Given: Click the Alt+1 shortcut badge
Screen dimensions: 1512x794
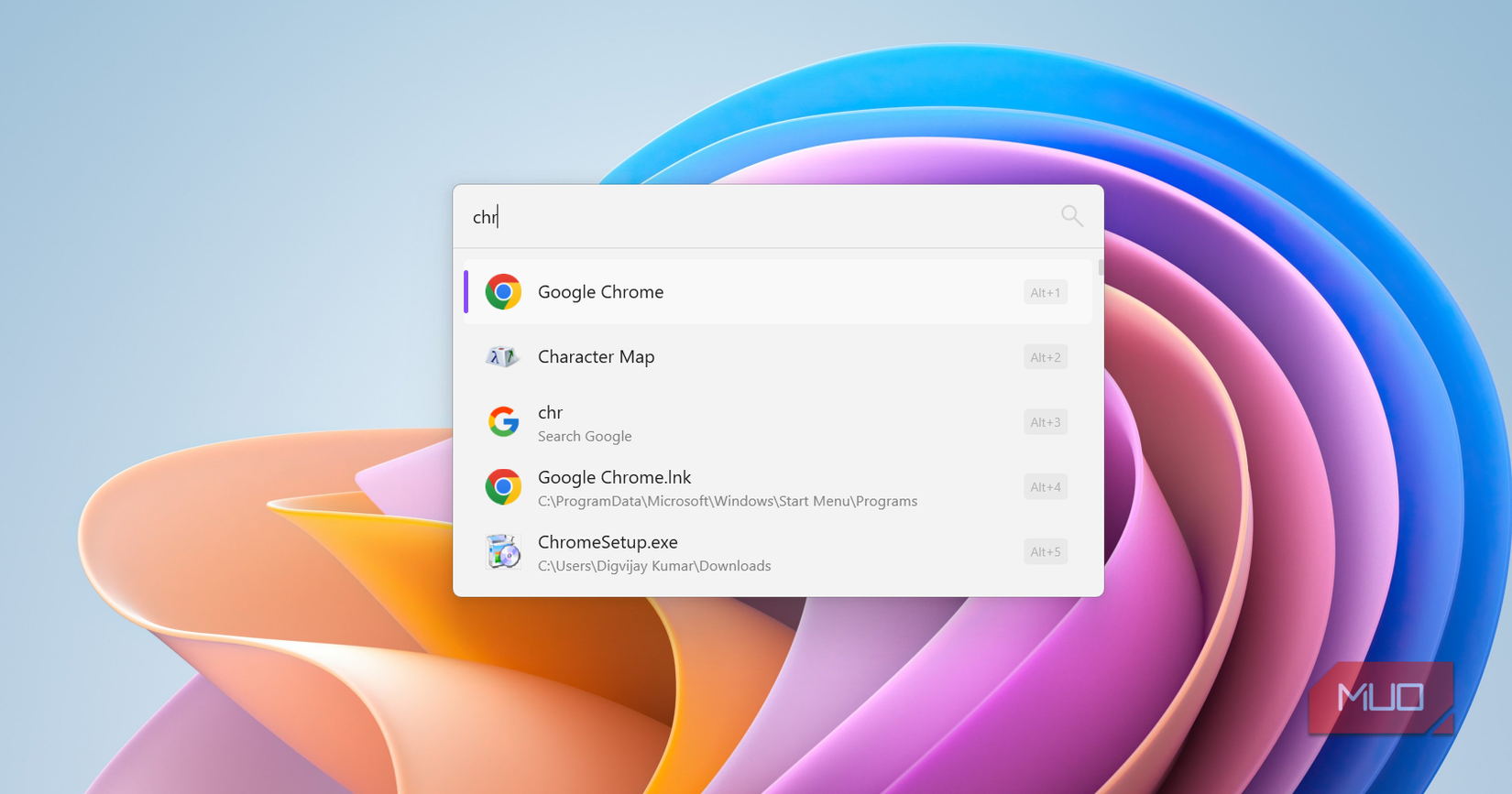Looking at the screenshot, I should [1046, 293].
